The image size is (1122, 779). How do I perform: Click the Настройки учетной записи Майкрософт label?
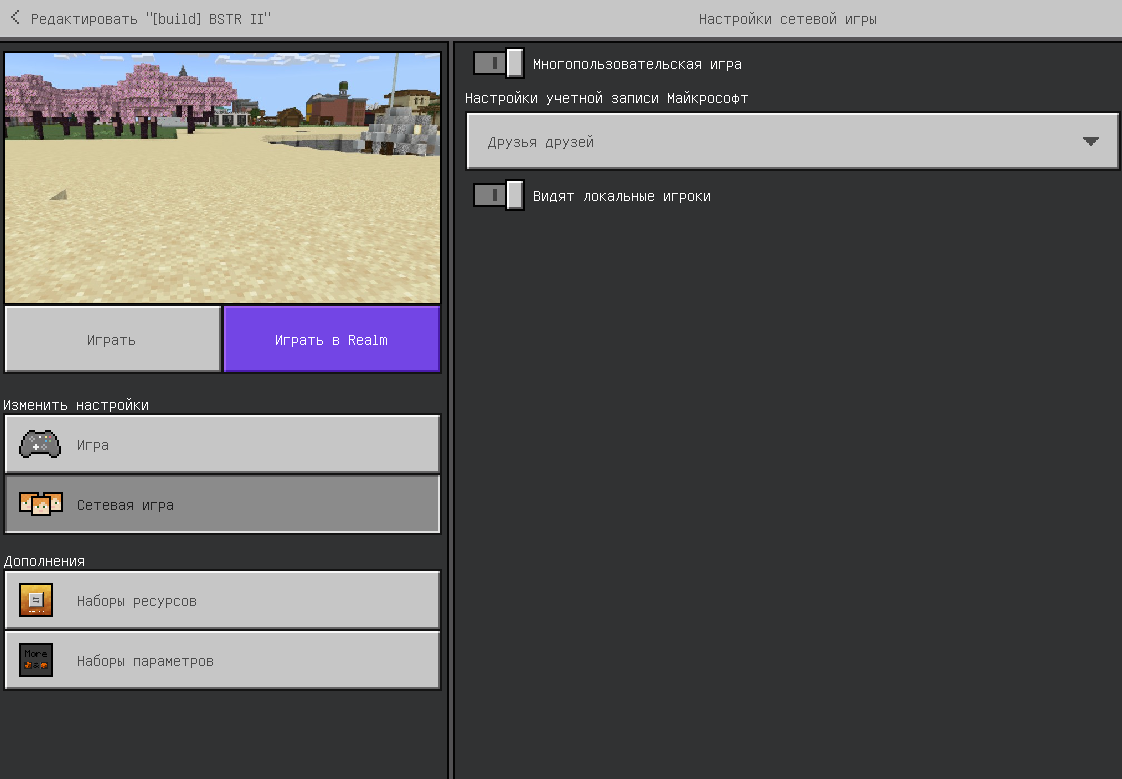607,98
